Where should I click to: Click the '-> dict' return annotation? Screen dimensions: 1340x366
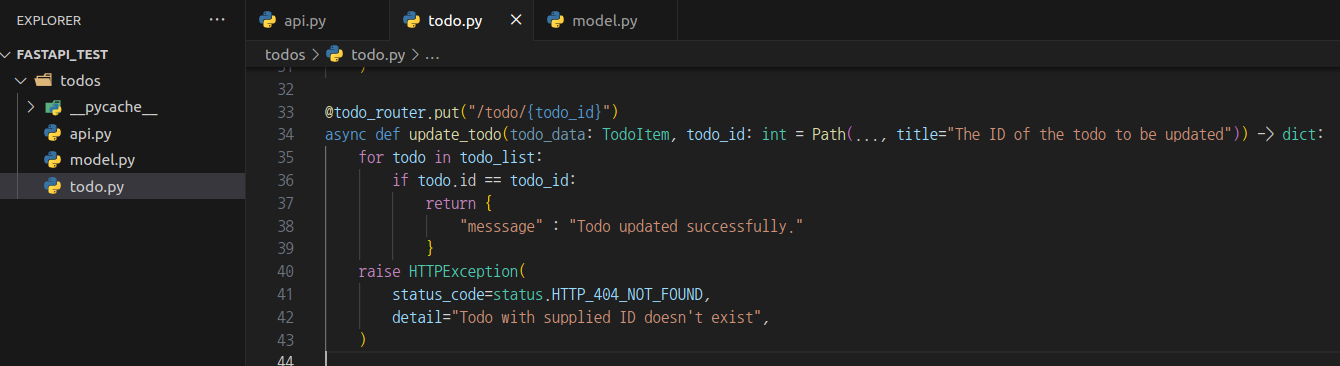tap(1286, 134)
